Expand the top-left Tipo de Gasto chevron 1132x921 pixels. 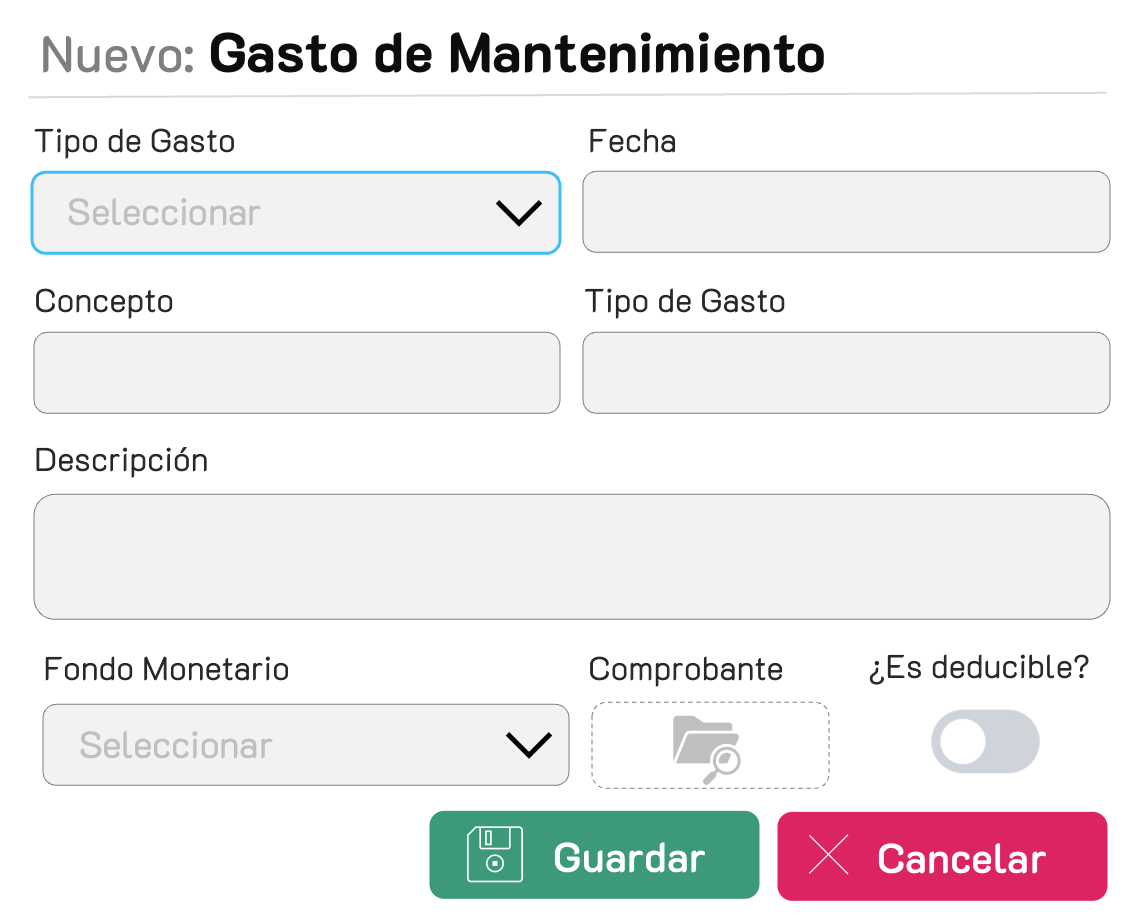(x=518, y=212)
